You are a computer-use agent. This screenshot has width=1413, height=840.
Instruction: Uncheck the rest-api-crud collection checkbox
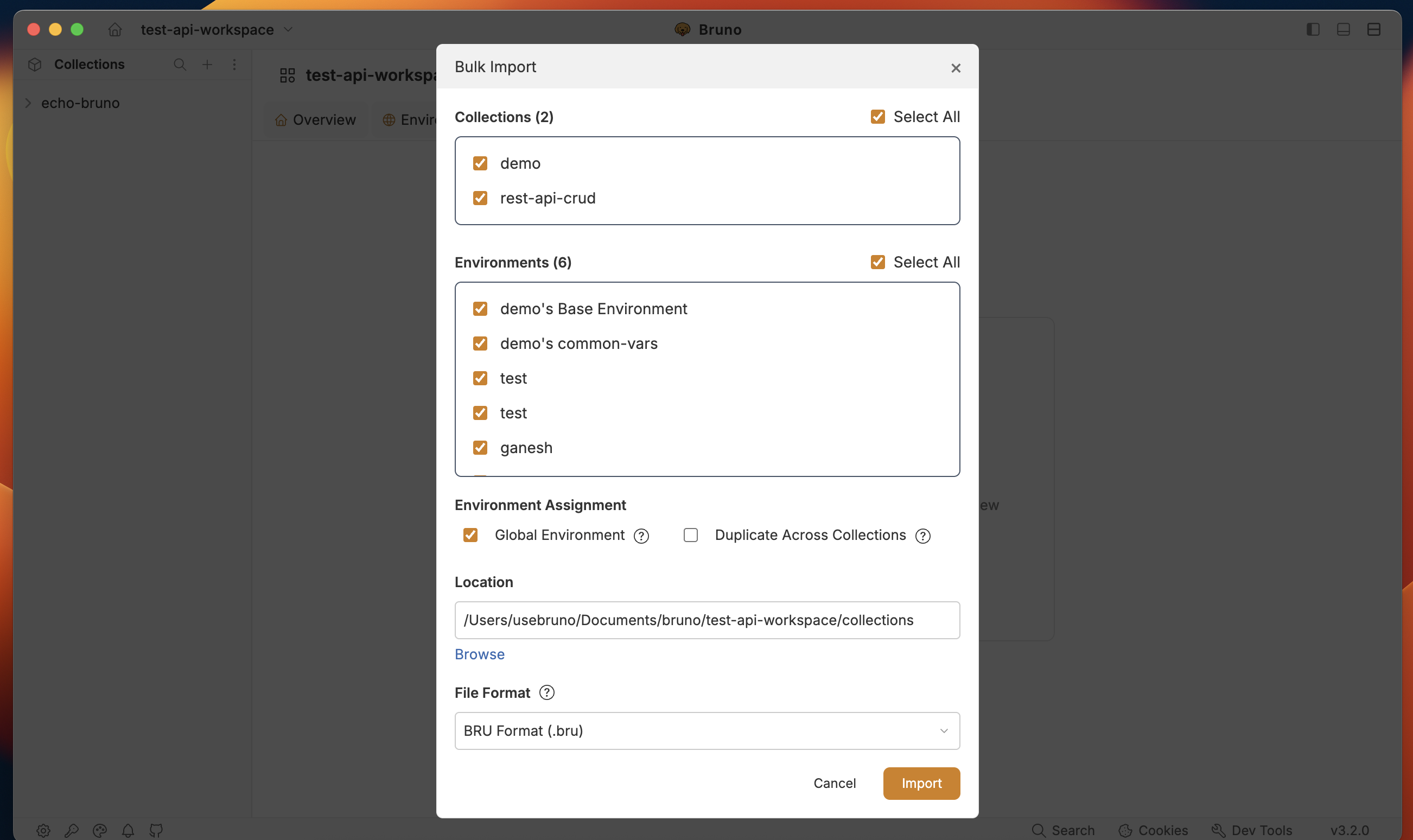pos(480,198)
